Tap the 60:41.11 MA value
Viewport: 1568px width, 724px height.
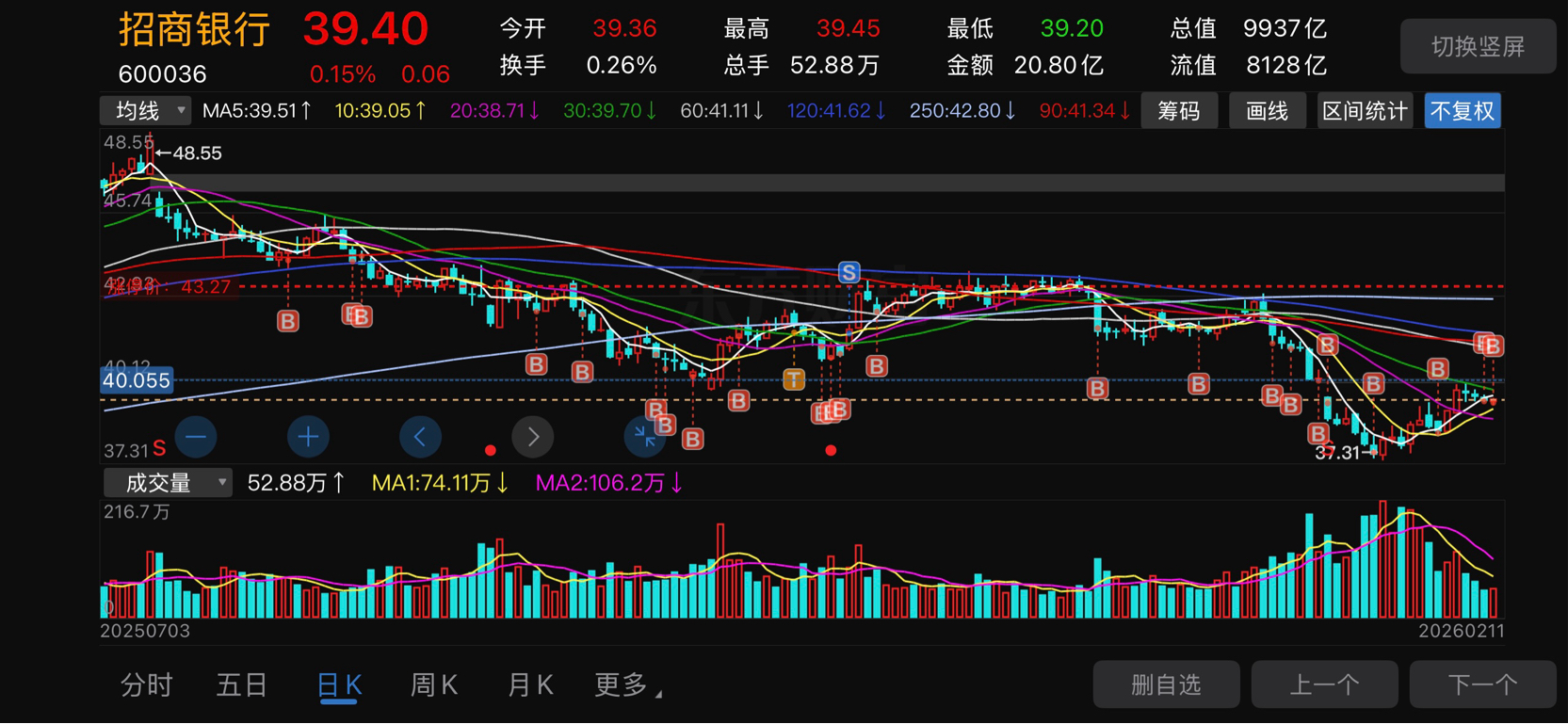tap(721, 111)
